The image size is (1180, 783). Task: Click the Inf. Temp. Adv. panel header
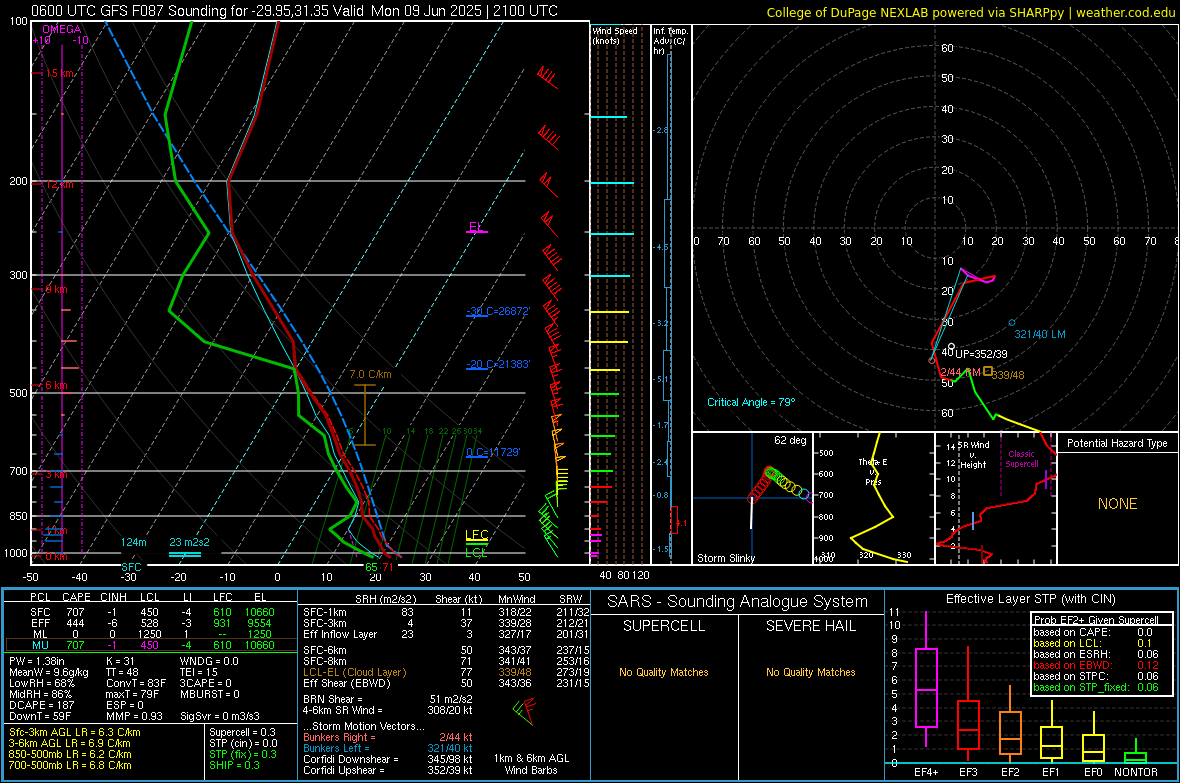670,41
